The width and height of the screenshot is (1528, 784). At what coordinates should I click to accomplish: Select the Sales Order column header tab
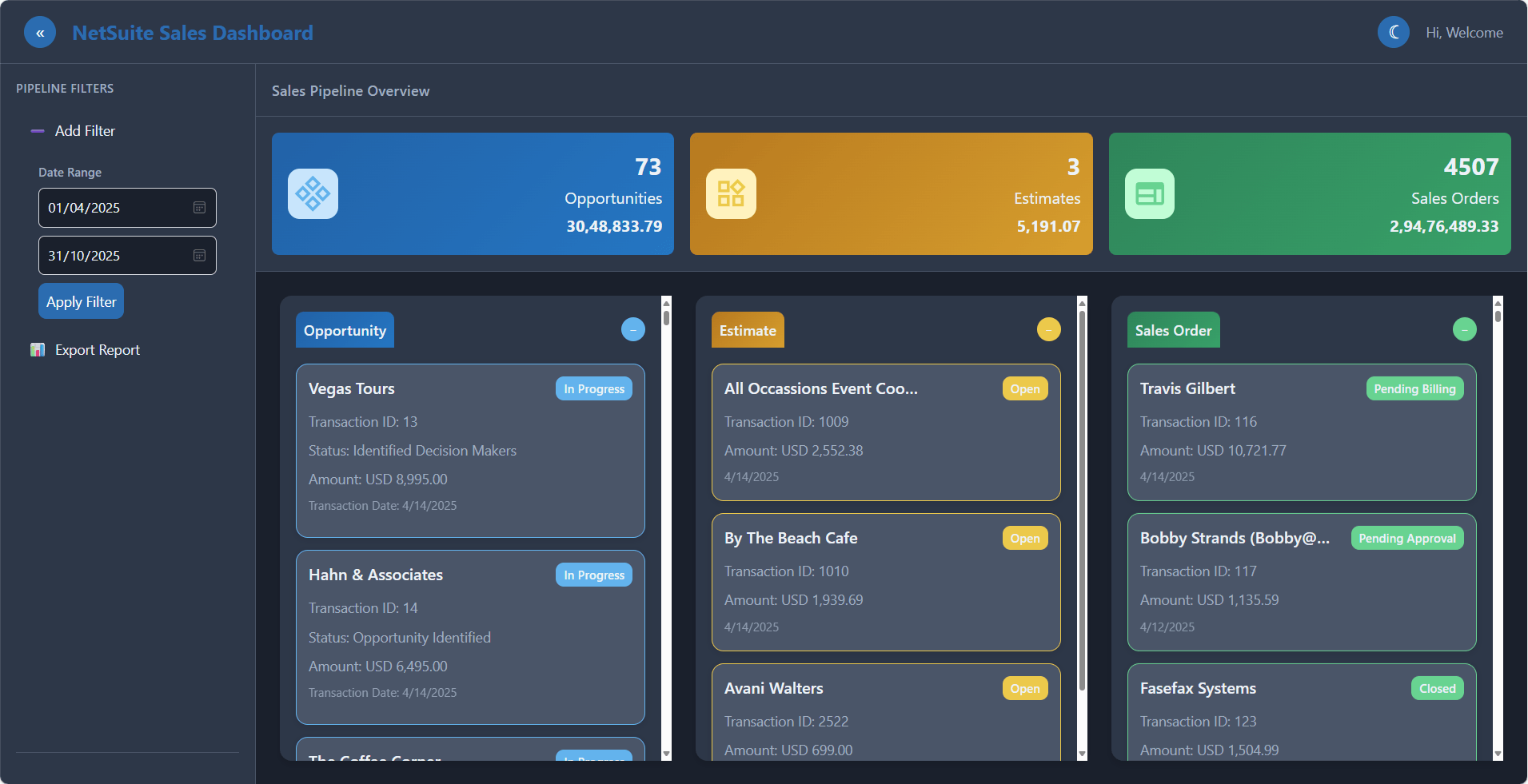tap(1173, 330)
